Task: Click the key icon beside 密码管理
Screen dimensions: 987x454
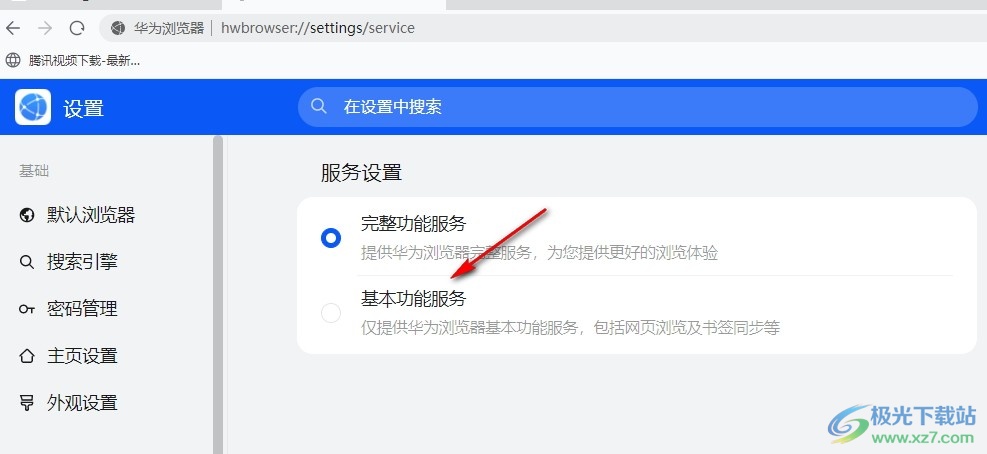Action: click(26, 309)
